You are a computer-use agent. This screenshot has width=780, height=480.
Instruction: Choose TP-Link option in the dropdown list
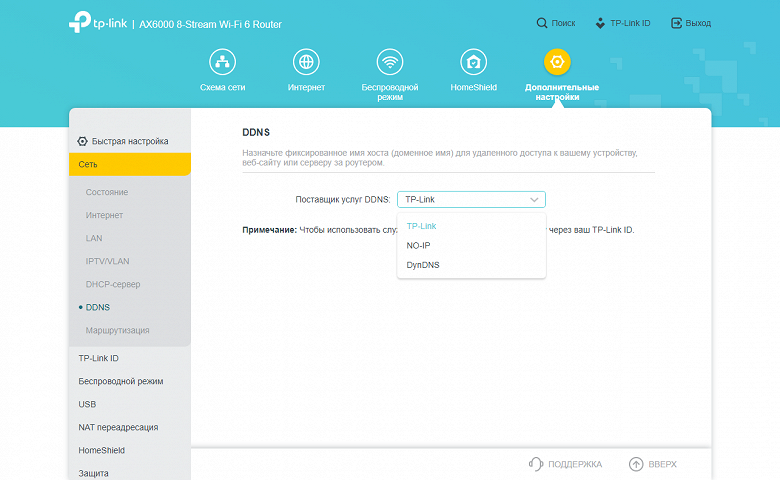[471, 226]
